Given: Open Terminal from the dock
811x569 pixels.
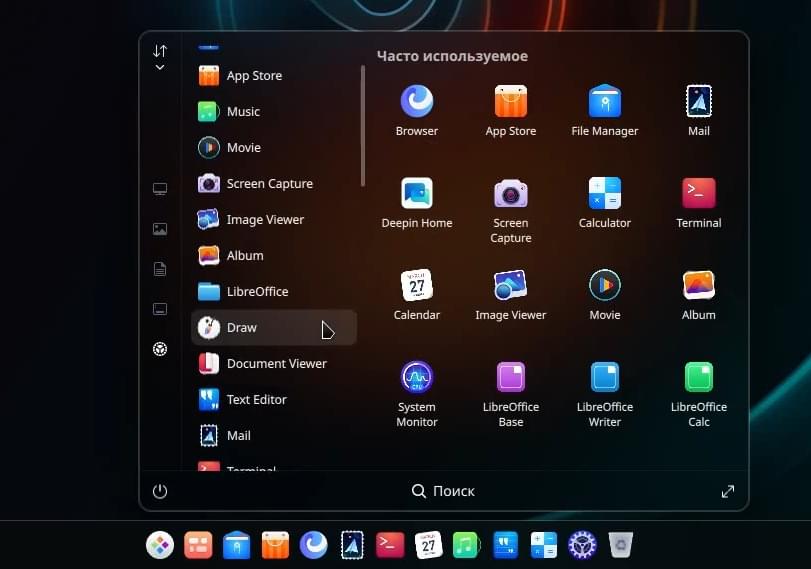Looking at the screenshot, I should (390, 545).
